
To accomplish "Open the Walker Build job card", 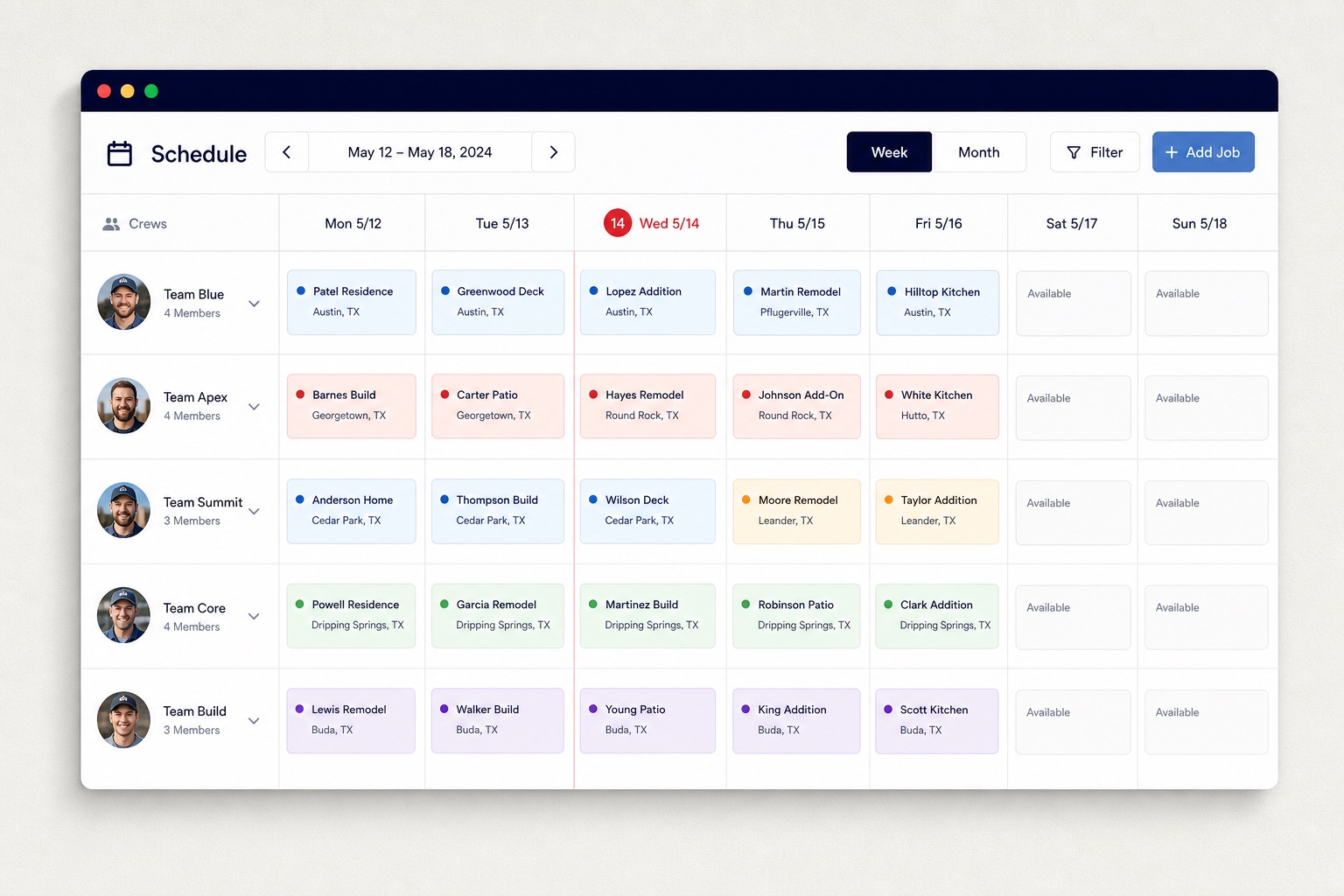I will point(498,721).
